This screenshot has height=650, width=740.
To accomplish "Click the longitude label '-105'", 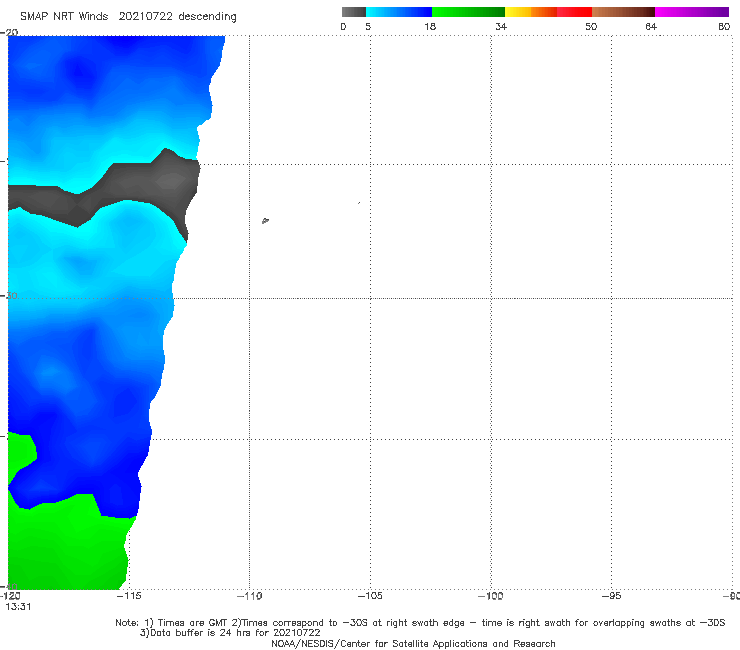I will pos(370,596).
